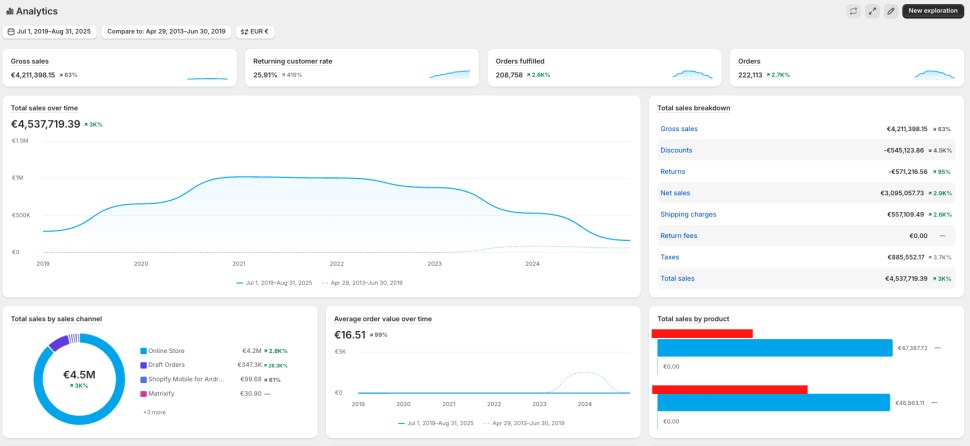
Task: Click the Online Store blue legend square
Action: tap(144, 351)
